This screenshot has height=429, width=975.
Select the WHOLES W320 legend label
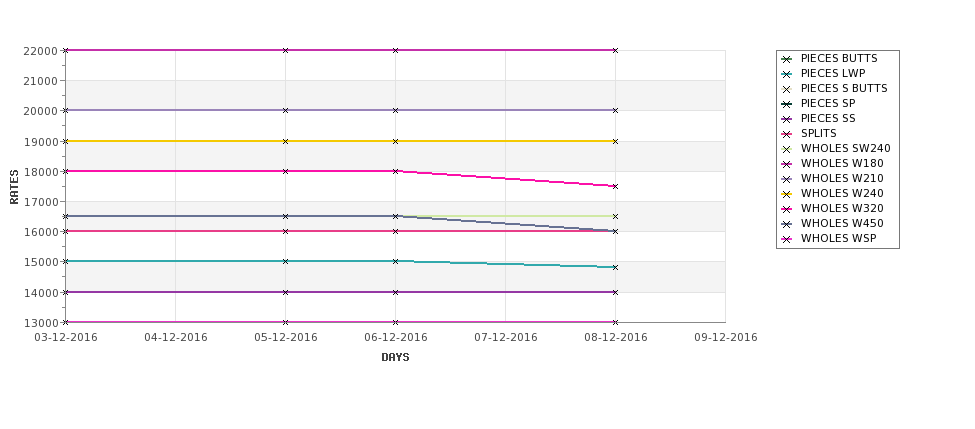842,208
